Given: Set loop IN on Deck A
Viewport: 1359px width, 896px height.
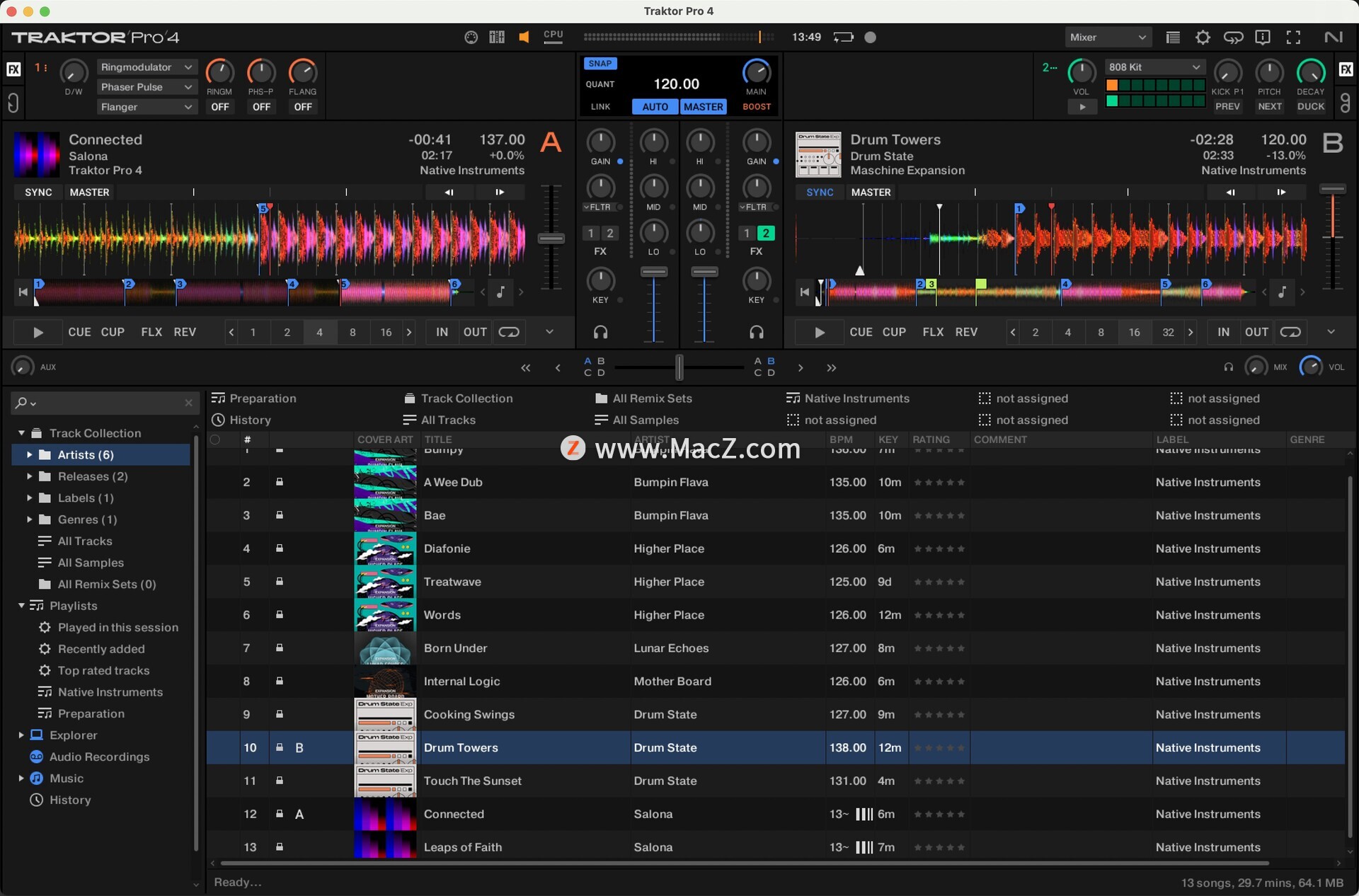Looking at the screenshot, I should click(x=442, y=332).
